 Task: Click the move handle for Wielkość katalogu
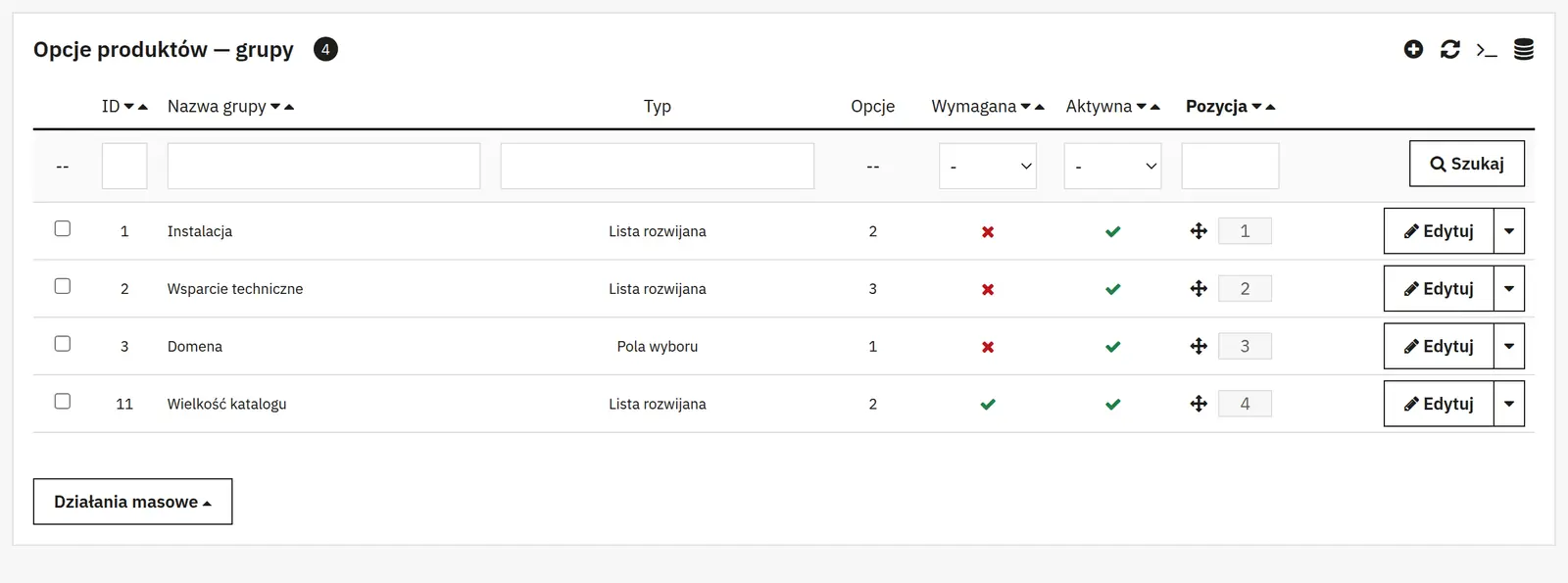click(1199, 404)
